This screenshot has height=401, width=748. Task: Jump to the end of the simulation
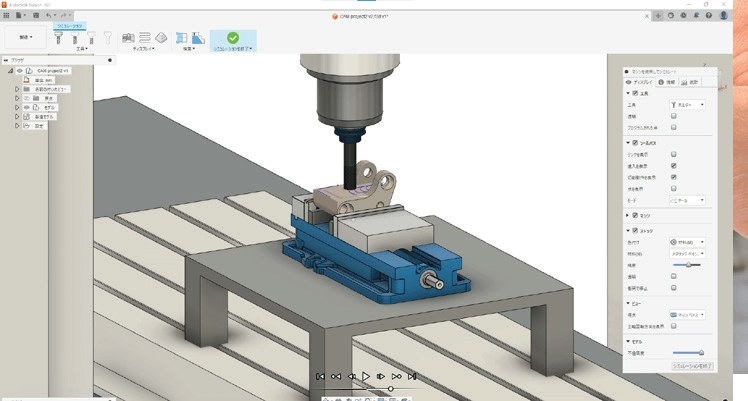tap(411, 376)
